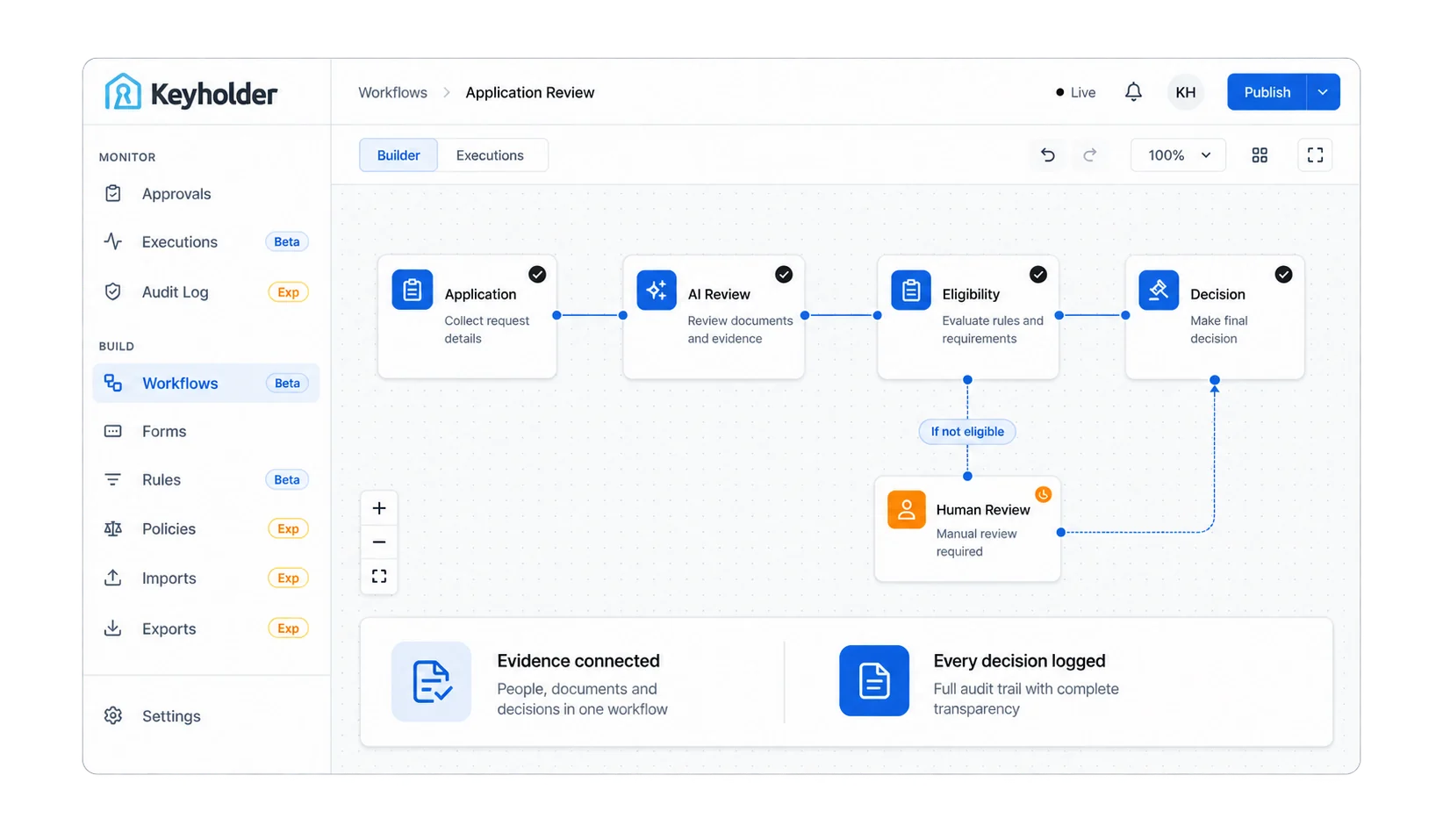
Task: Toggle the Decision node checkmark
Action: pos(1283,275)
